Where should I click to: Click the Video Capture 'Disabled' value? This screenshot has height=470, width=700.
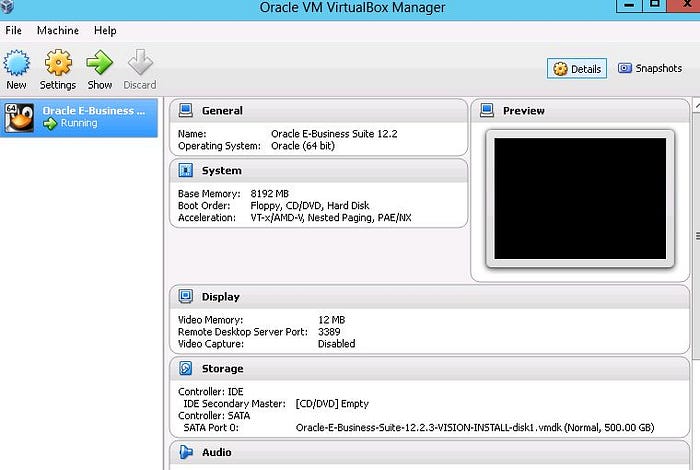pos(337,344)
